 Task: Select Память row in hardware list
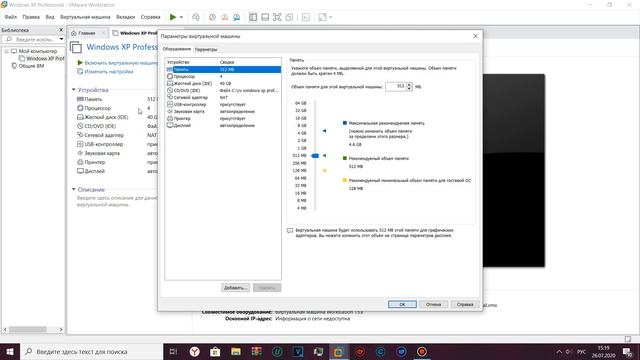[223, 69]
